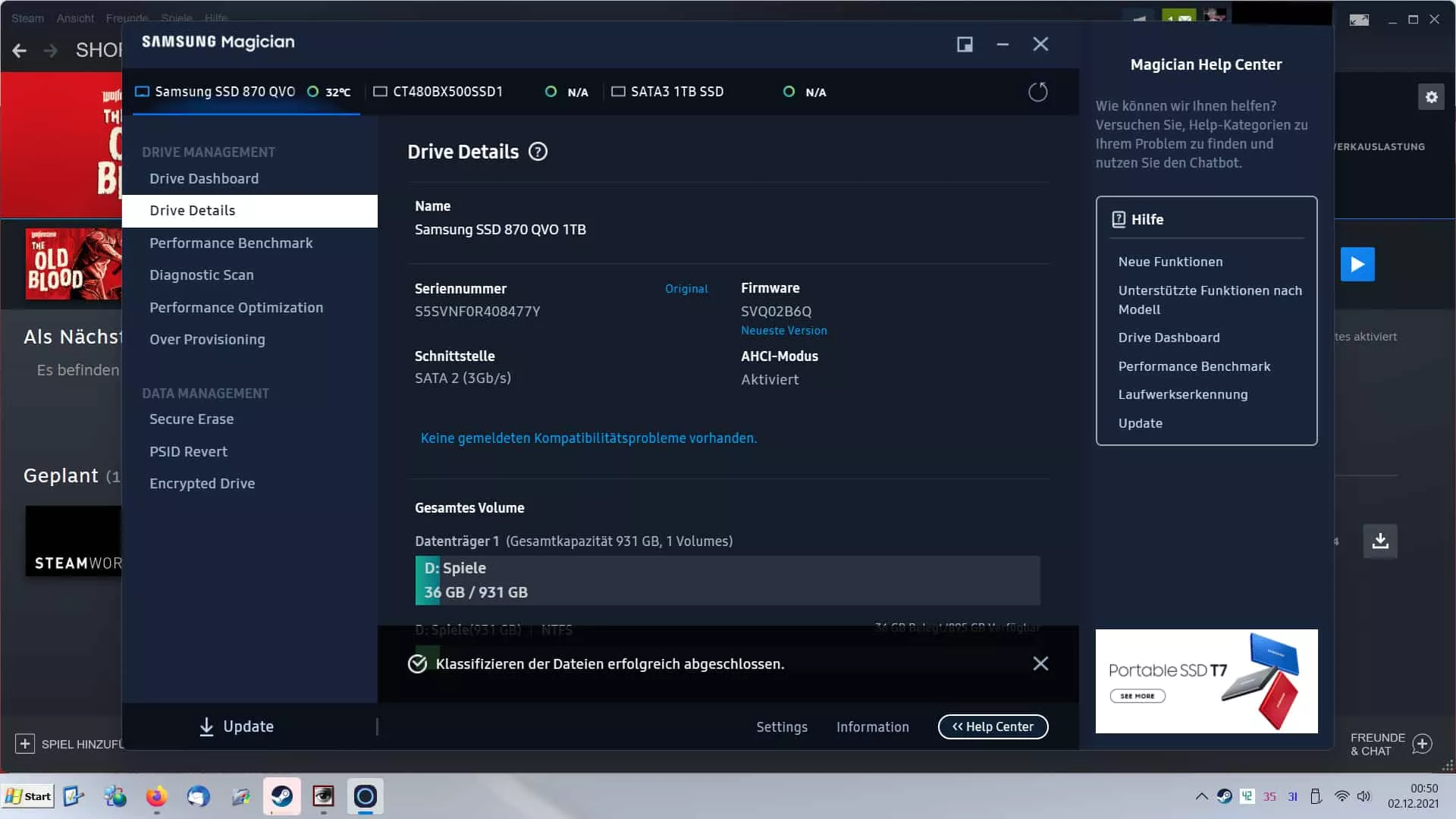Click the Original serial number link
Screen dimensions: 1456x819
pos(686,289)
